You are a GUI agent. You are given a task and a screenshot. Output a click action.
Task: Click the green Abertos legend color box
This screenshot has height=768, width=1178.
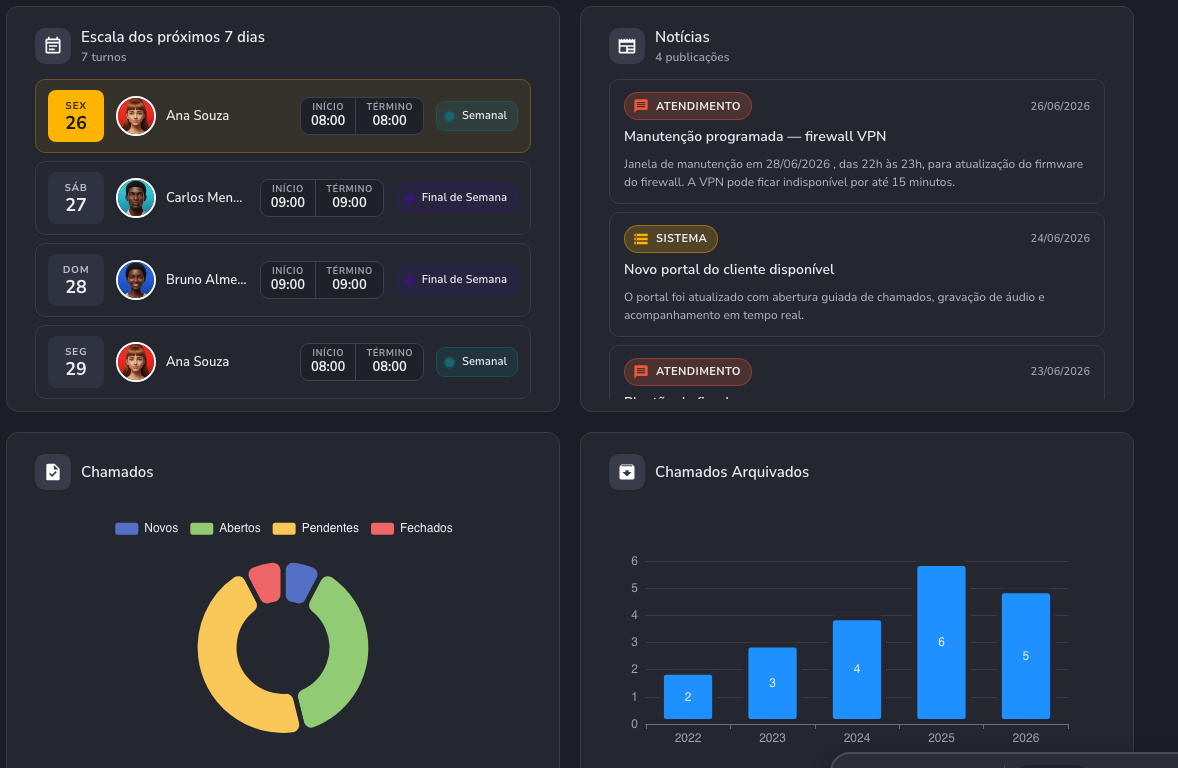[201, 528]
